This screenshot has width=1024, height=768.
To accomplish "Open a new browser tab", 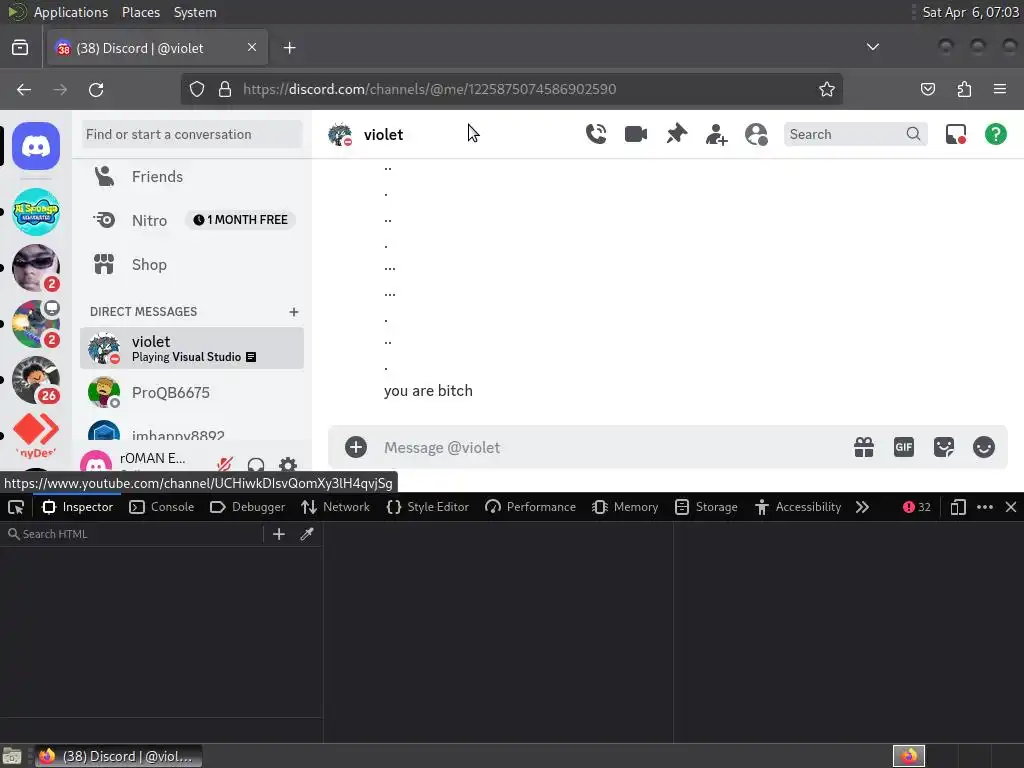I will pyautogui.click(x=289, y=48).
